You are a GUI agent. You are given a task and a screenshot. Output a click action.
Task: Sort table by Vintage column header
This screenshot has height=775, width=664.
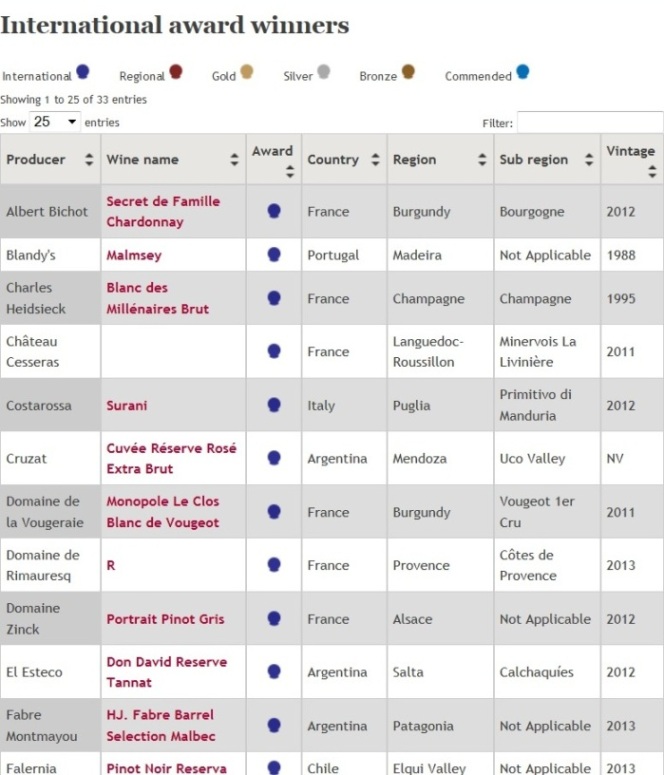[x=630, y=159]
